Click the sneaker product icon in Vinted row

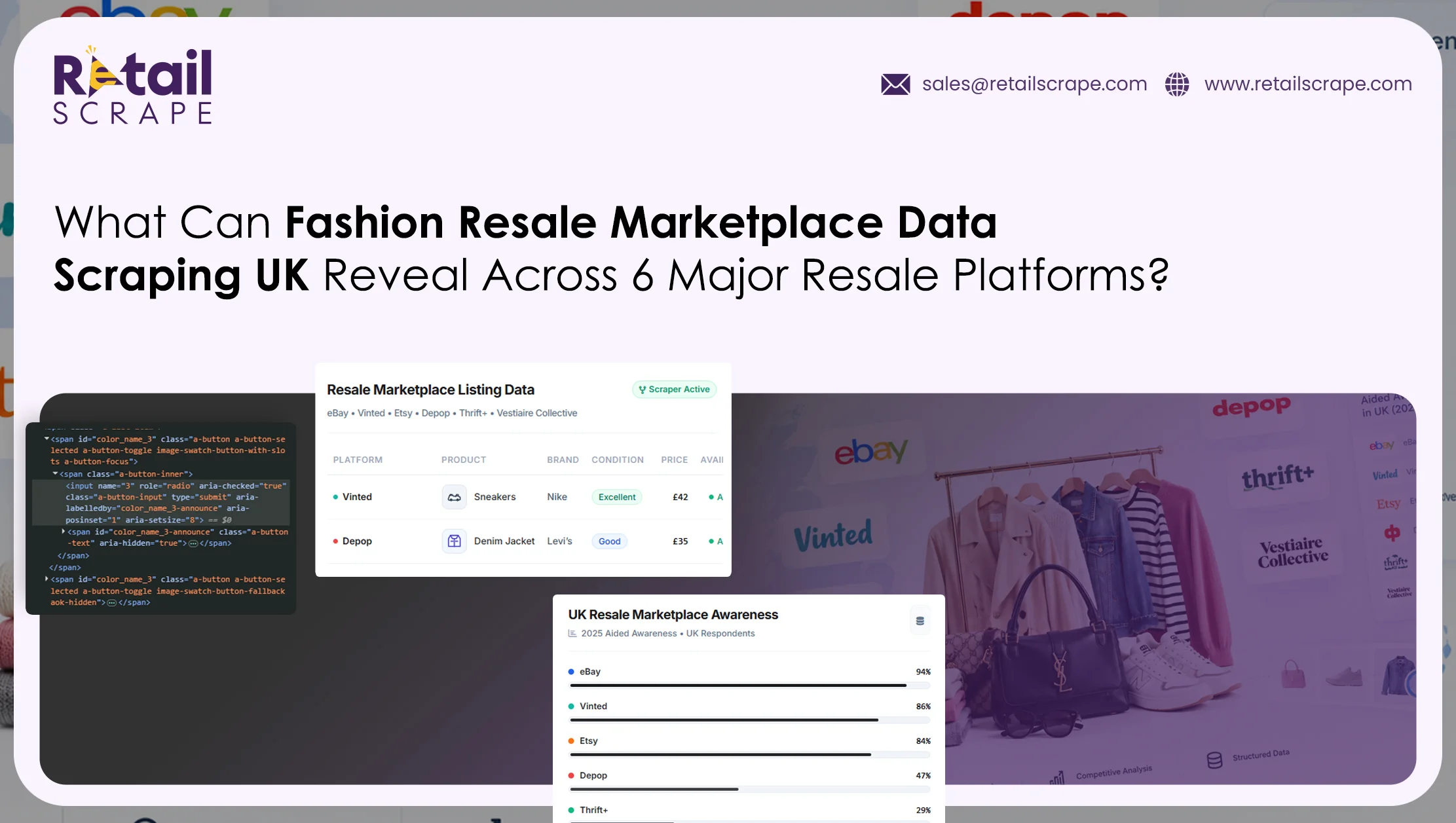click(454, 497)
